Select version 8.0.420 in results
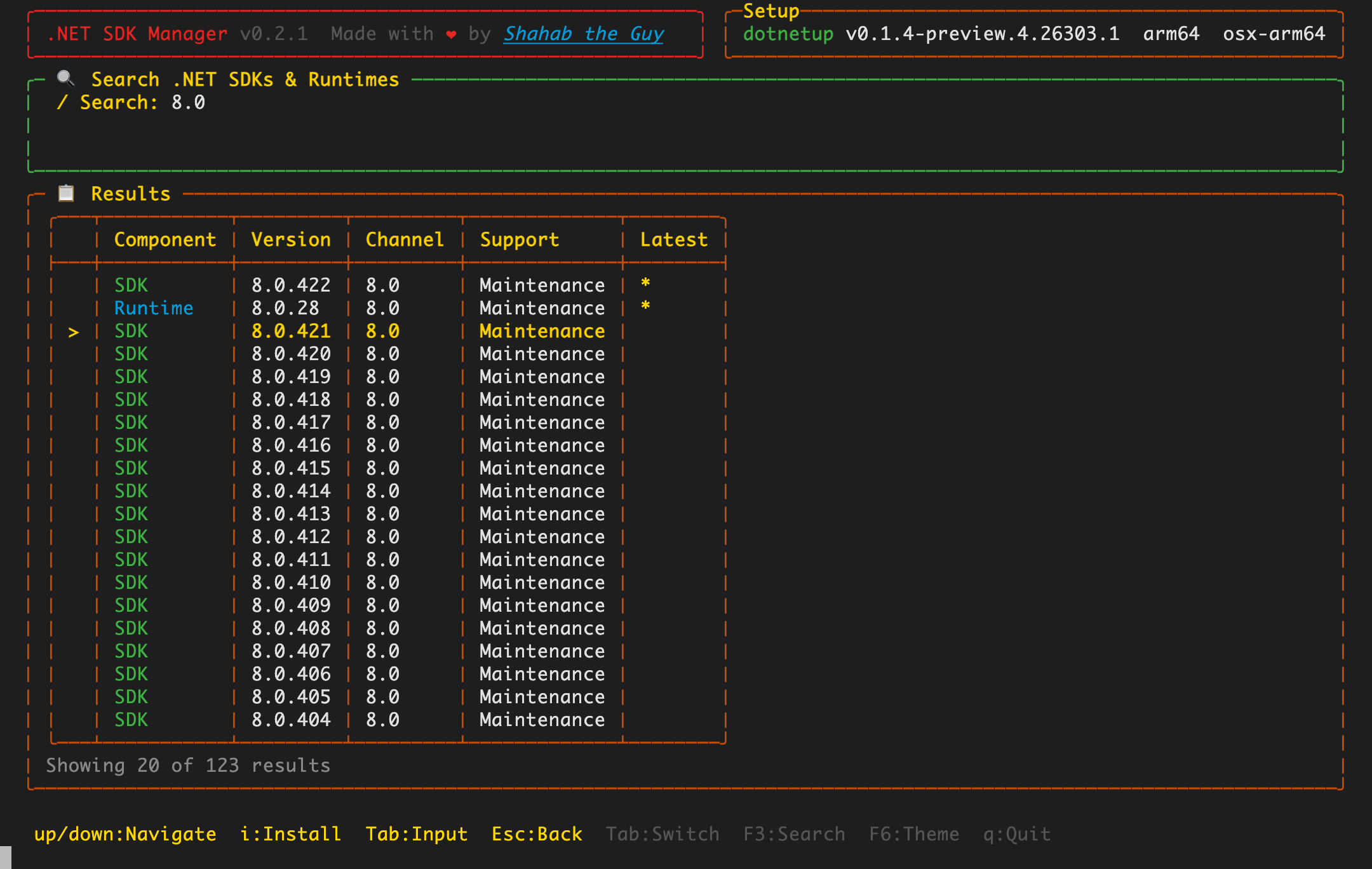 click(291, 354)
